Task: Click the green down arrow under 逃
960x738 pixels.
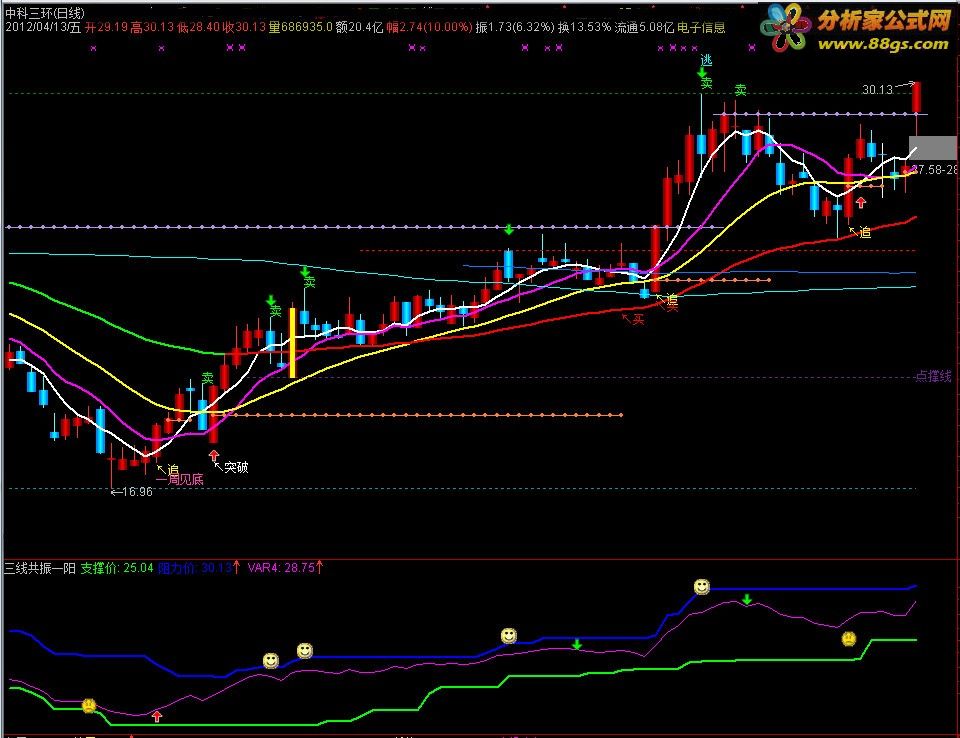Action: click(702, 73)
